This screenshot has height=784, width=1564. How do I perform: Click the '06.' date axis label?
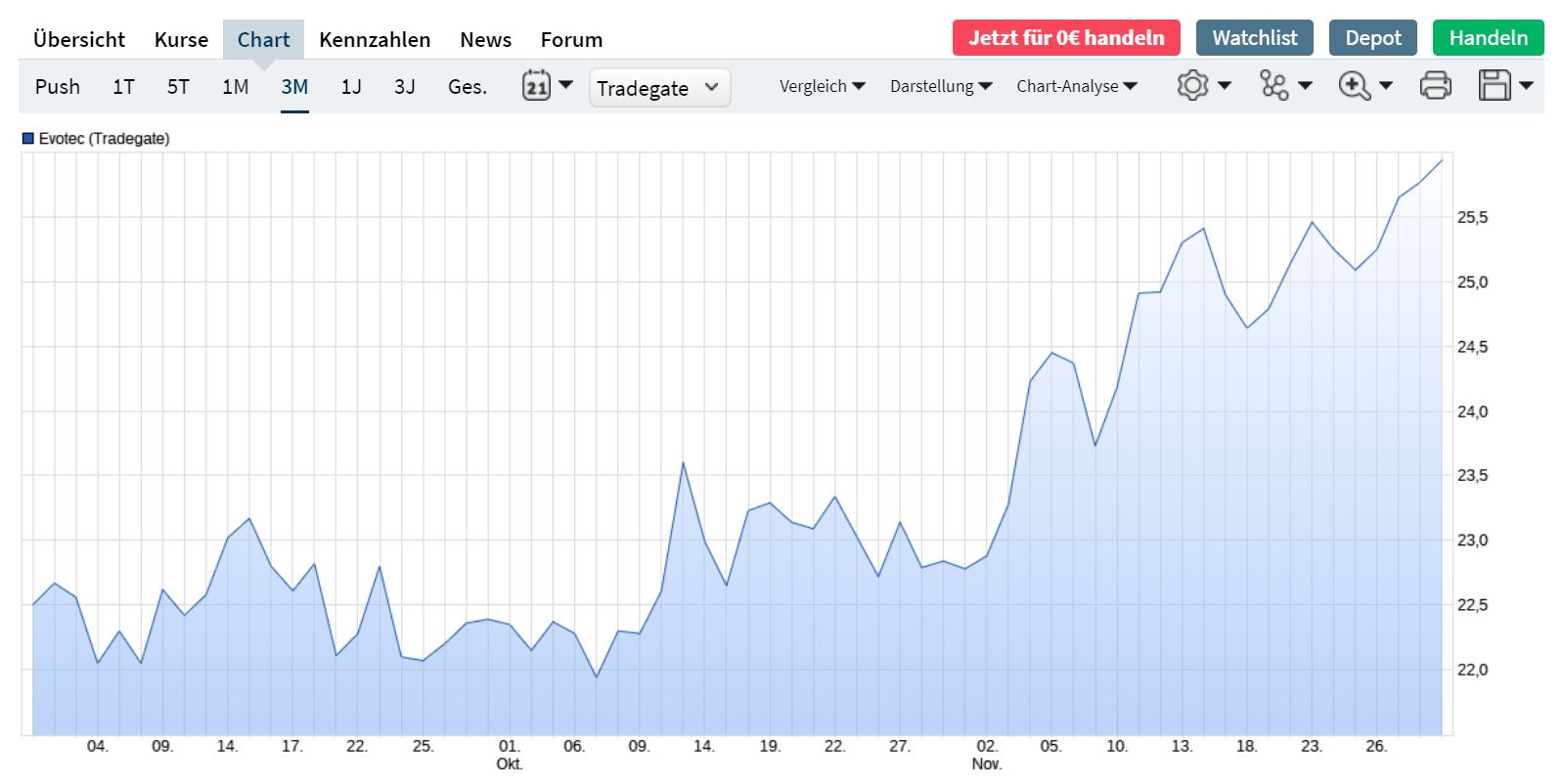(x=574, y=746)
